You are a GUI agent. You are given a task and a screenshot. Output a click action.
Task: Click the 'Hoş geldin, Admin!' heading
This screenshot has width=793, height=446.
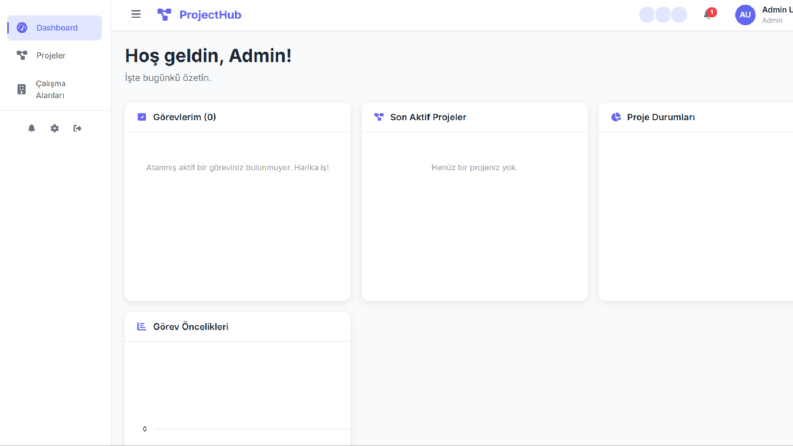[x=208, y=56]
